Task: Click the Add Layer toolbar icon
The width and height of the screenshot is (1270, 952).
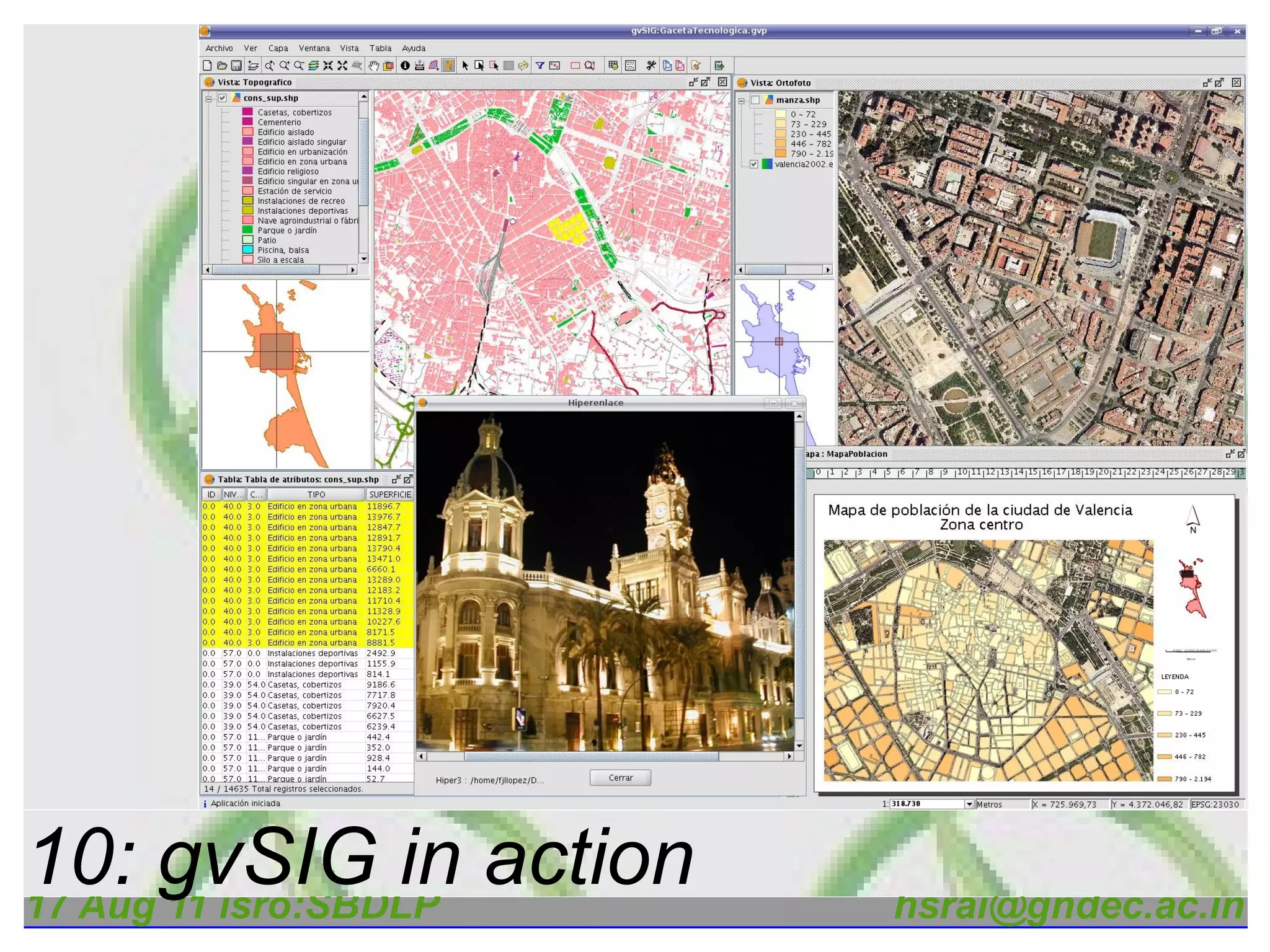Action: coord(253,66)
